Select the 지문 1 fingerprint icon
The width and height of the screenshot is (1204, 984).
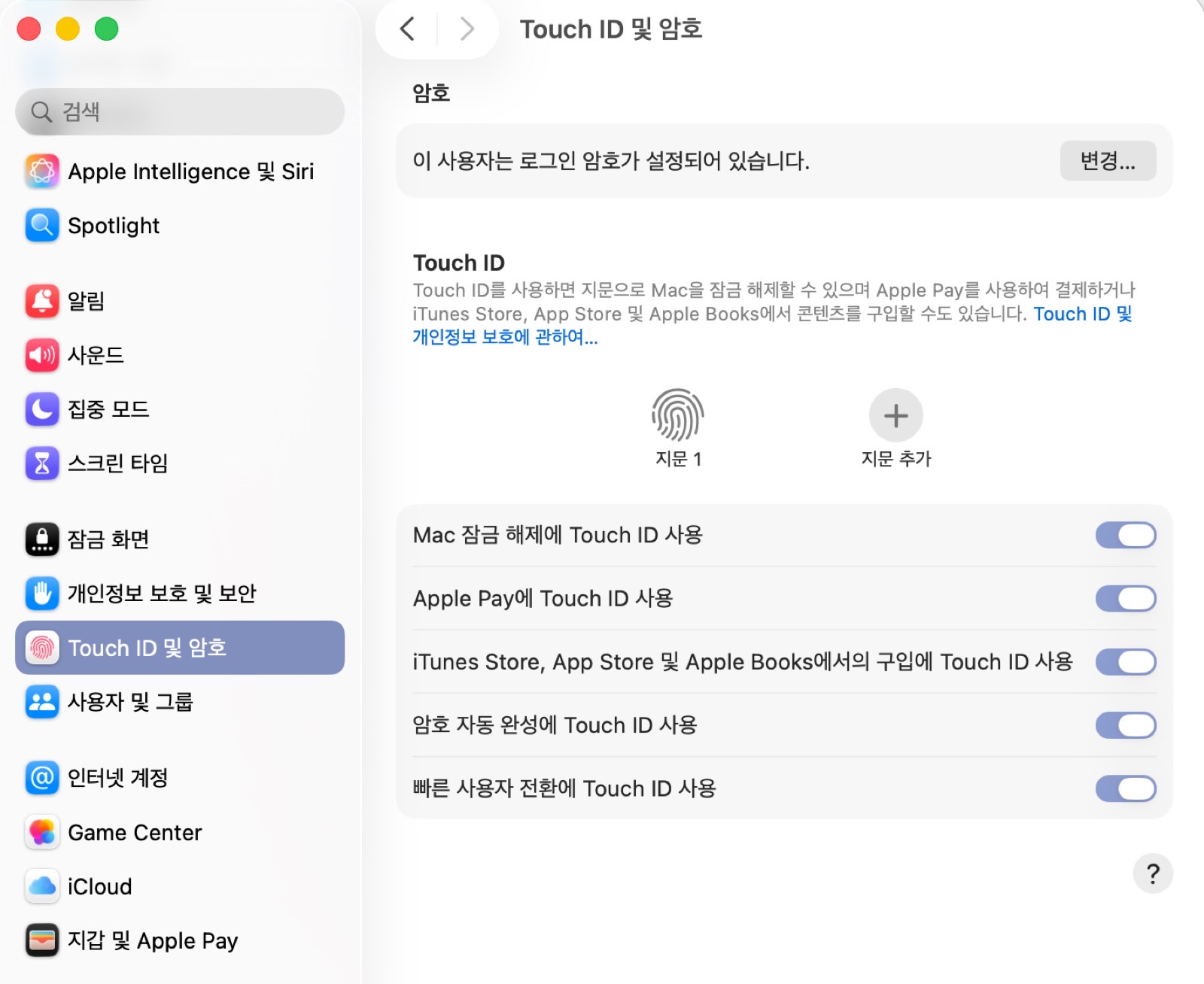(x=678, y=415)
